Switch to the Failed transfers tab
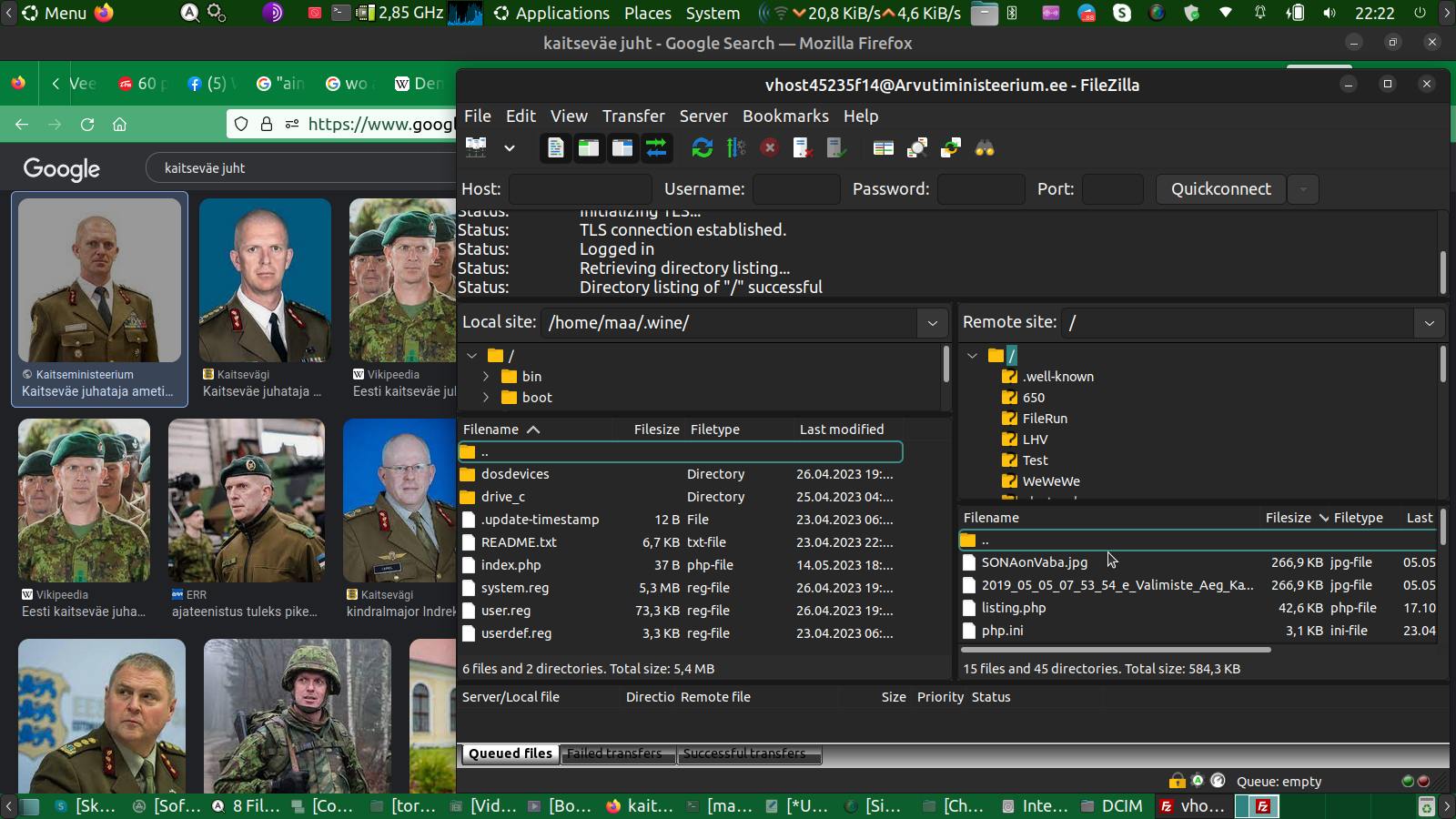The height and width of the screenshot is (819, 1456). click(614, 753)
